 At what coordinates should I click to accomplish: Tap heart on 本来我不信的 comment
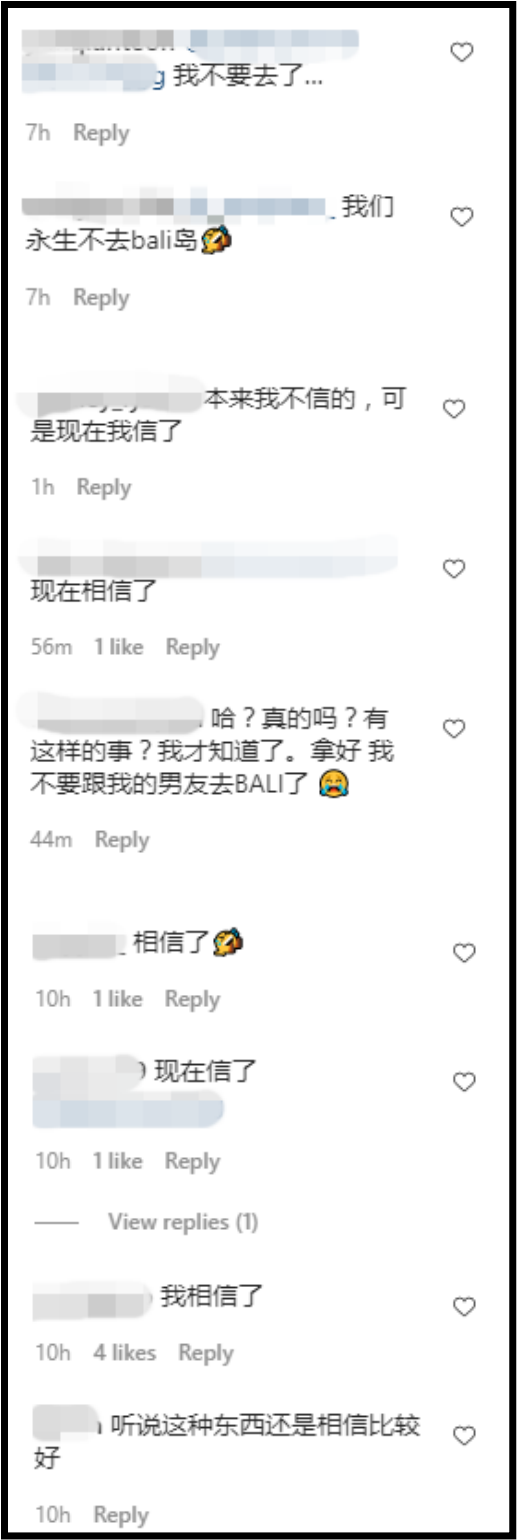click(454, 409)
